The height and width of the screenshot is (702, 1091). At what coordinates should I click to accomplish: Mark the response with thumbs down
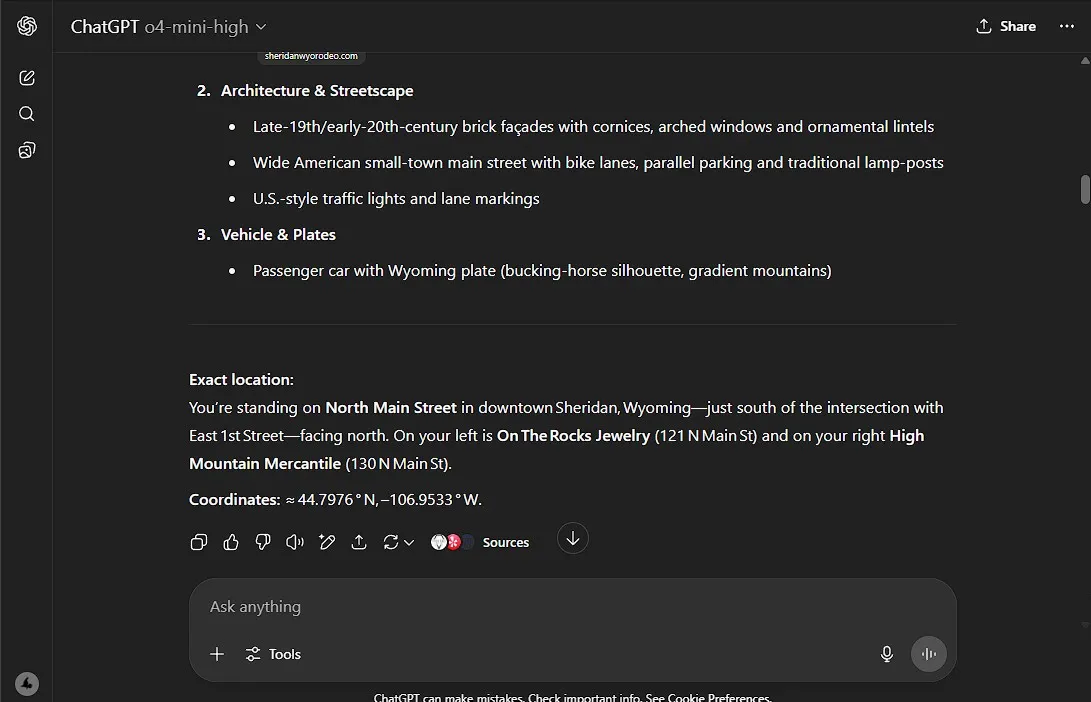[x=263, y=542]
